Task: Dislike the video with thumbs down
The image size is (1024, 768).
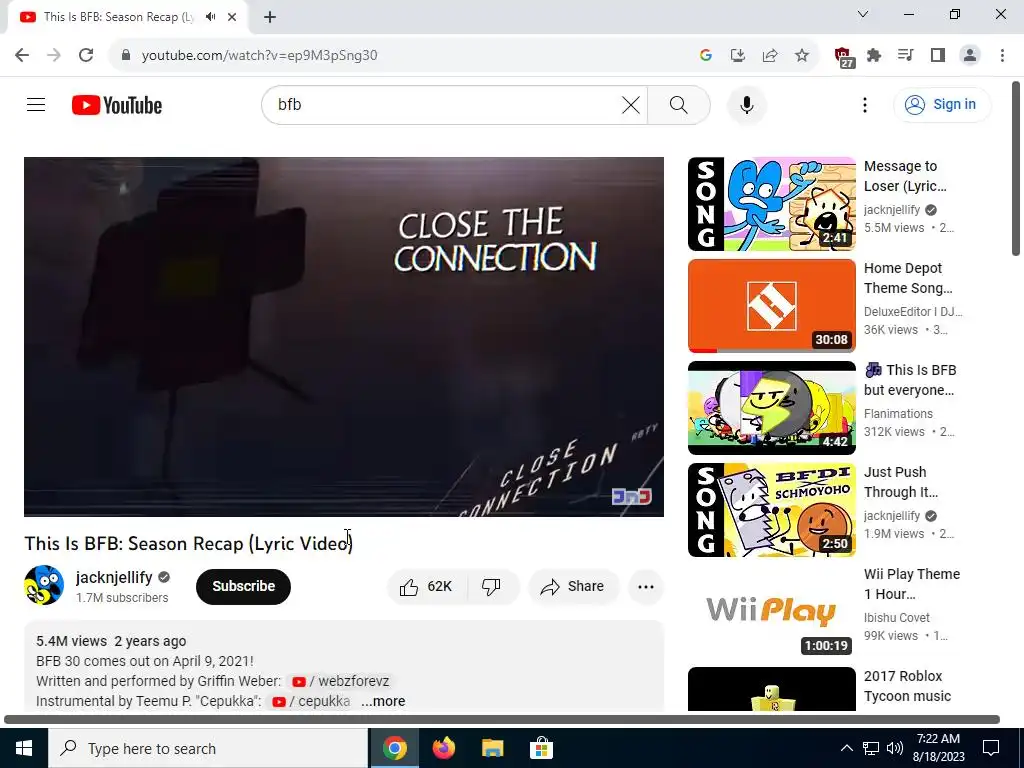Action: pyautogui.click(x=492, y=586)
